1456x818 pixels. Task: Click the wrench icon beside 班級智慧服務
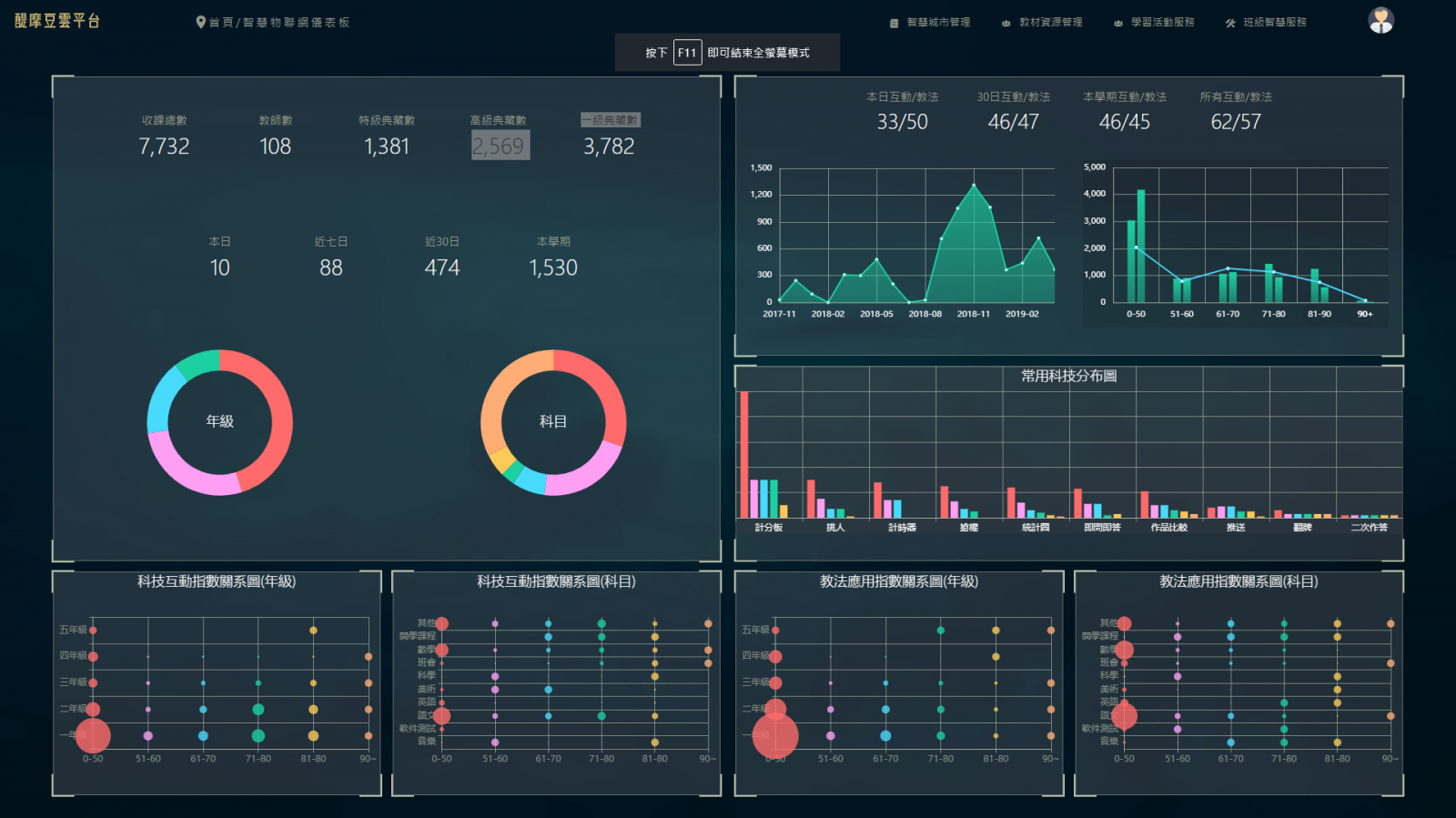(x=1230, y=23)
